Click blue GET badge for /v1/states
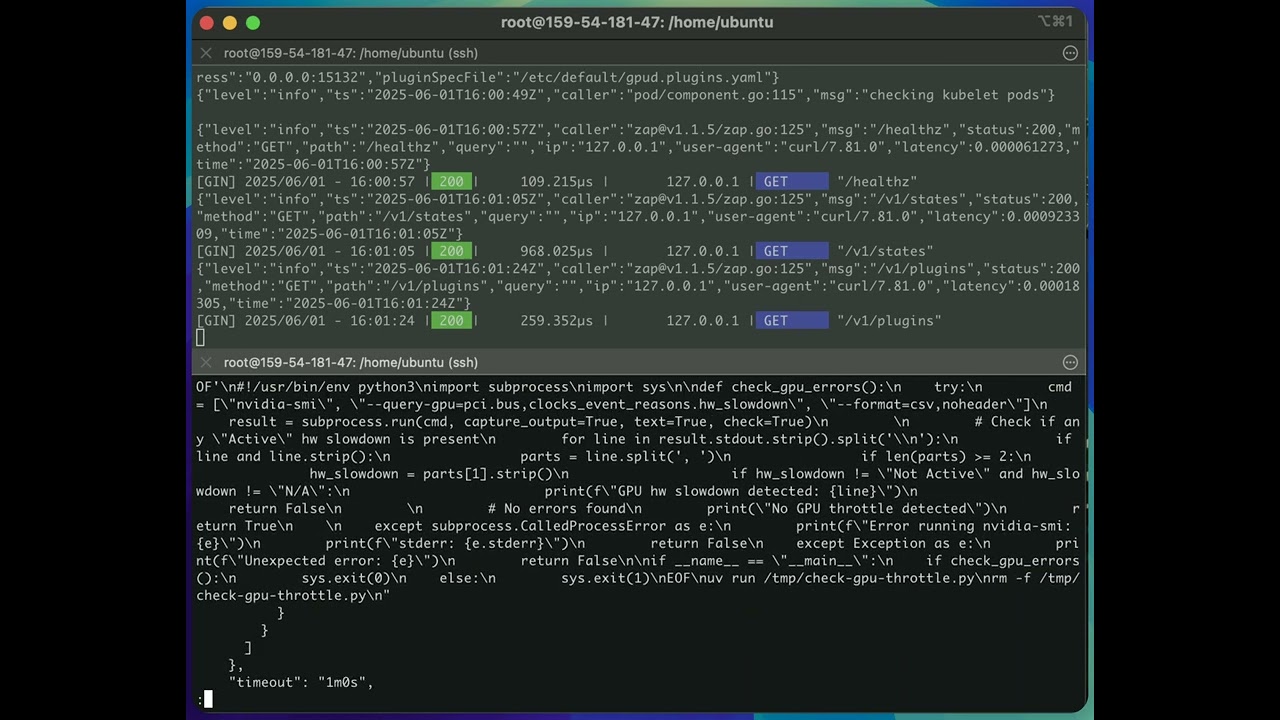The image size is (1280, 720). [x=792, y=251]
